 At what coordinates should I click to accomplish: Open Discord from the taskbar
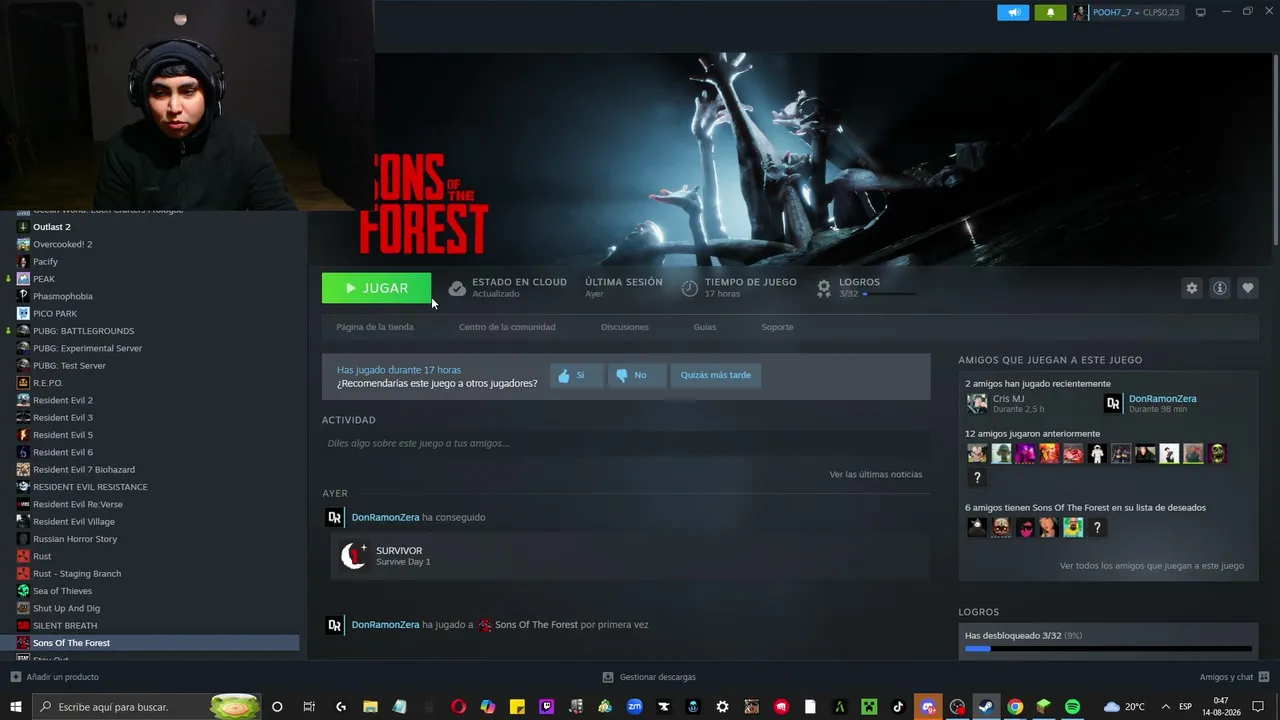(x=928, y=707)
